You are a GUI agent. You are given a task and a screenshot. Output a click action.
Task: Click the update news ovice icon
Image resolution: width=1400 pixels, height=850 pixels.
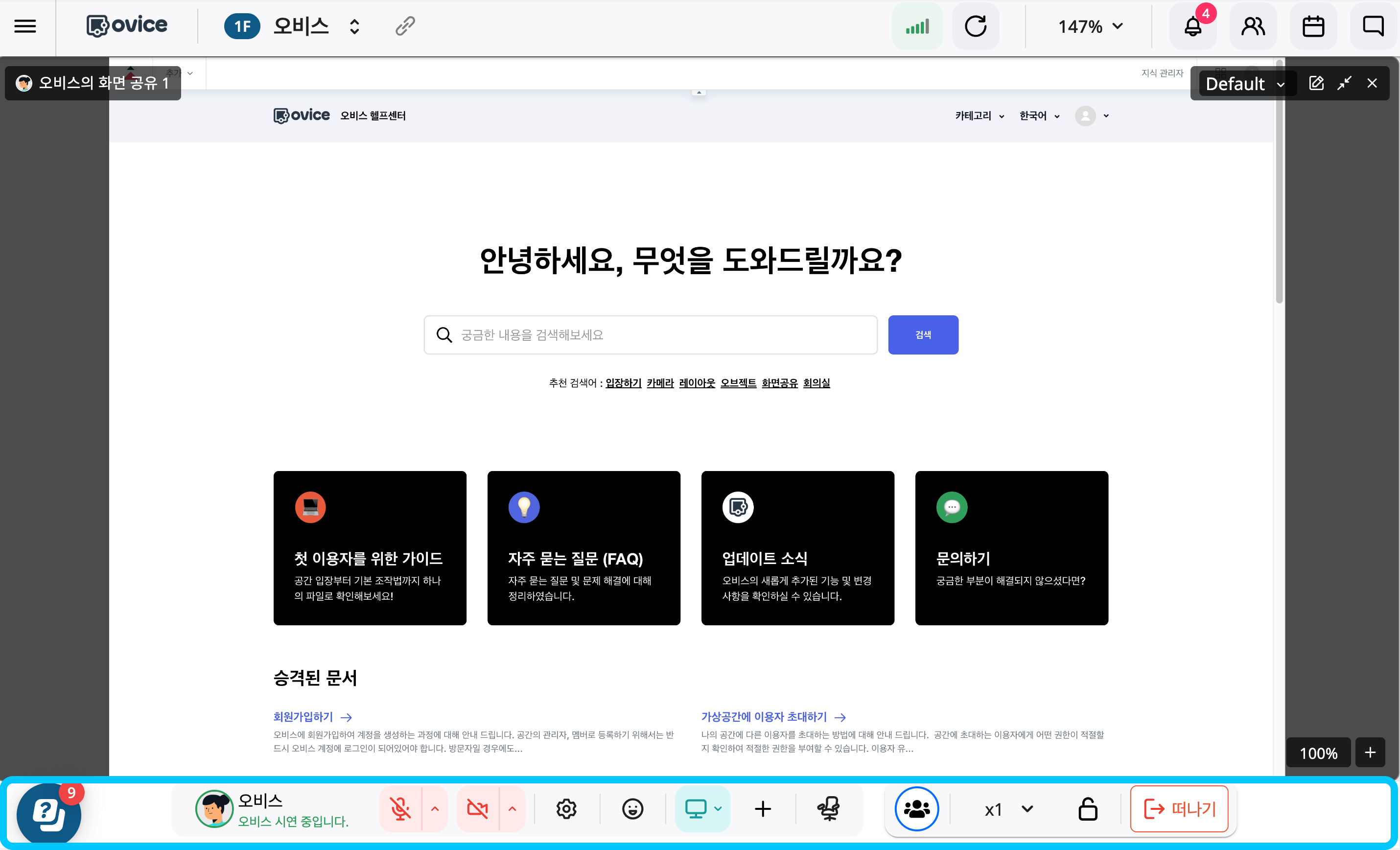[x=738, y=507]
